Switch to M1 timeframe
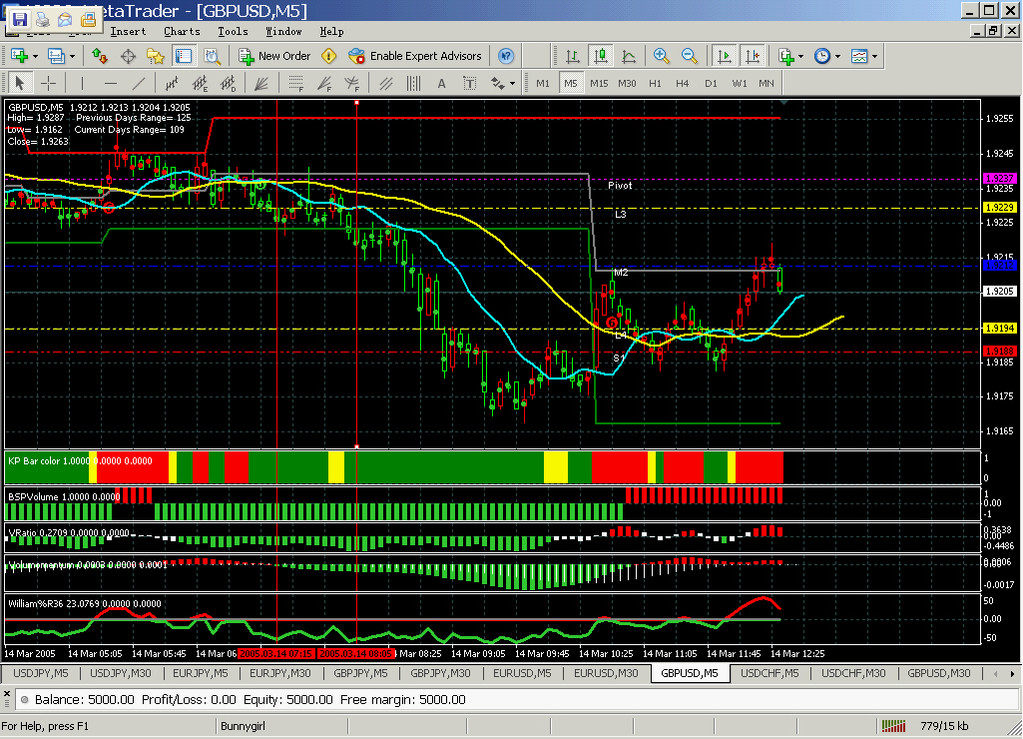1023x739 pixels. [543, 83]
